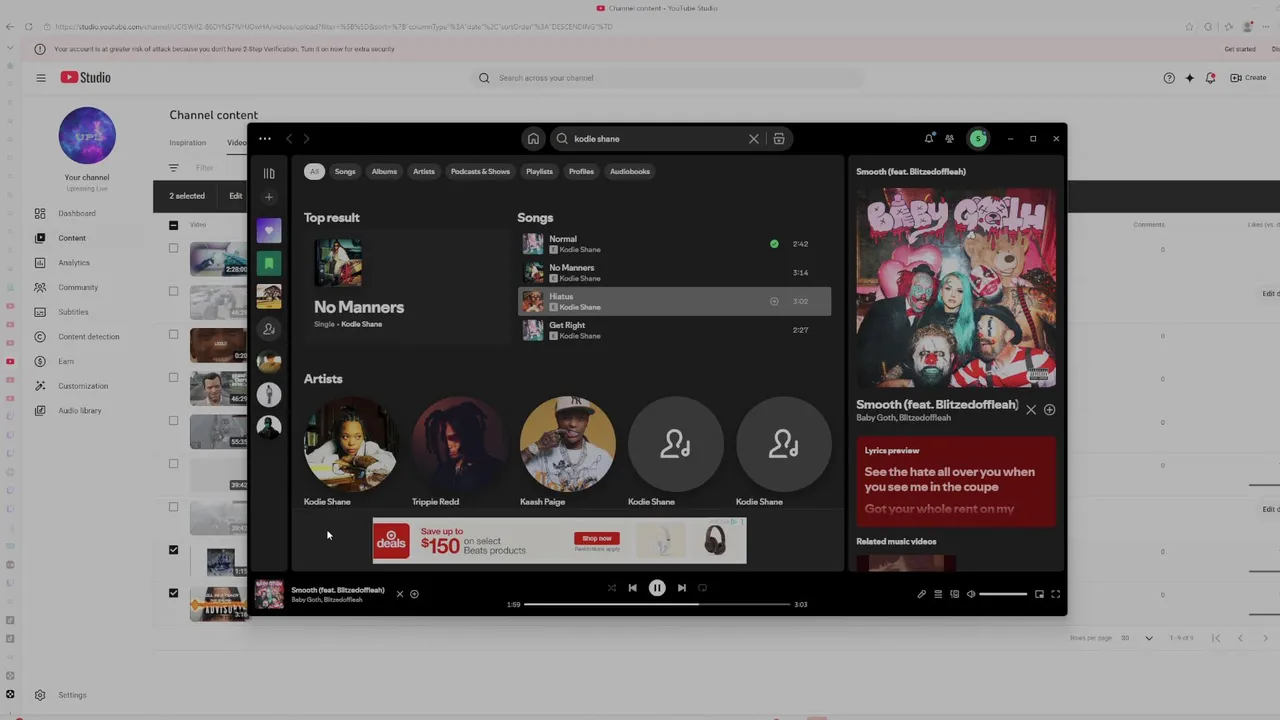Filter Spotify results by Audiobooks
1280x720 pixels.
point(630,172)
